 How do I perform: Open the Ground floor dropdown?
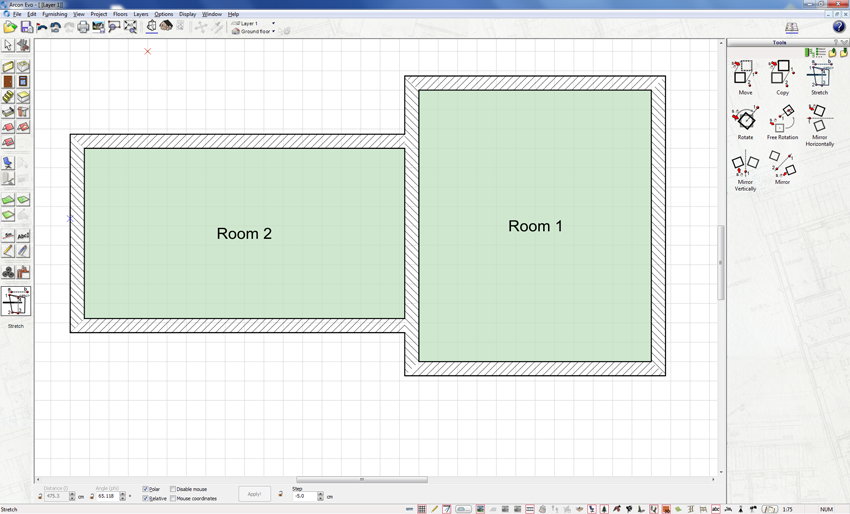click(273, 31)
